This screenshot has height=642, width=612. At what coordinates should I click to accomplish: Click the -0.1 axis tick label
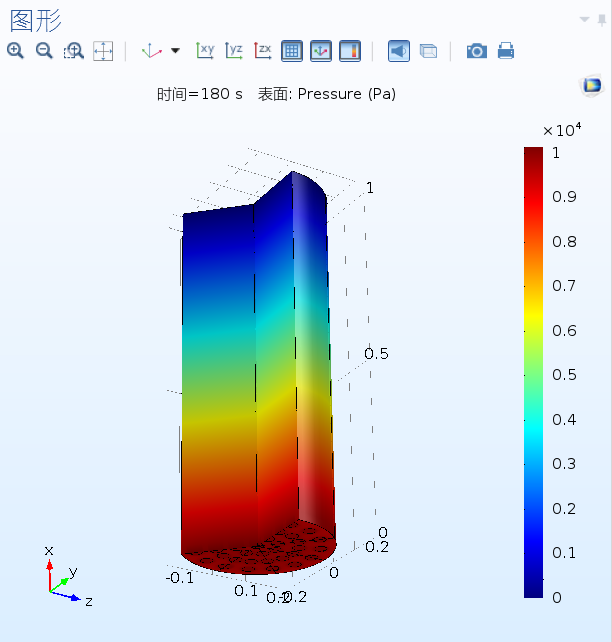pyautogui.click(x=180, y=578)
